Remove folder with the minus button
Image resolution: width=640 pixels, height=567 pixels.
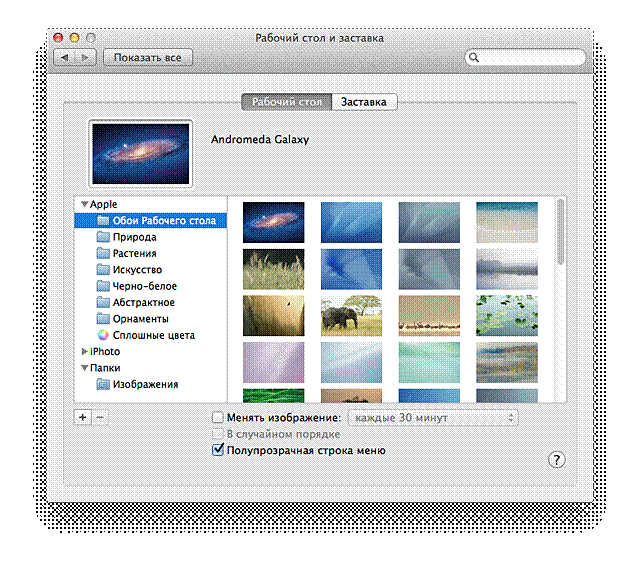click(100, 417)
